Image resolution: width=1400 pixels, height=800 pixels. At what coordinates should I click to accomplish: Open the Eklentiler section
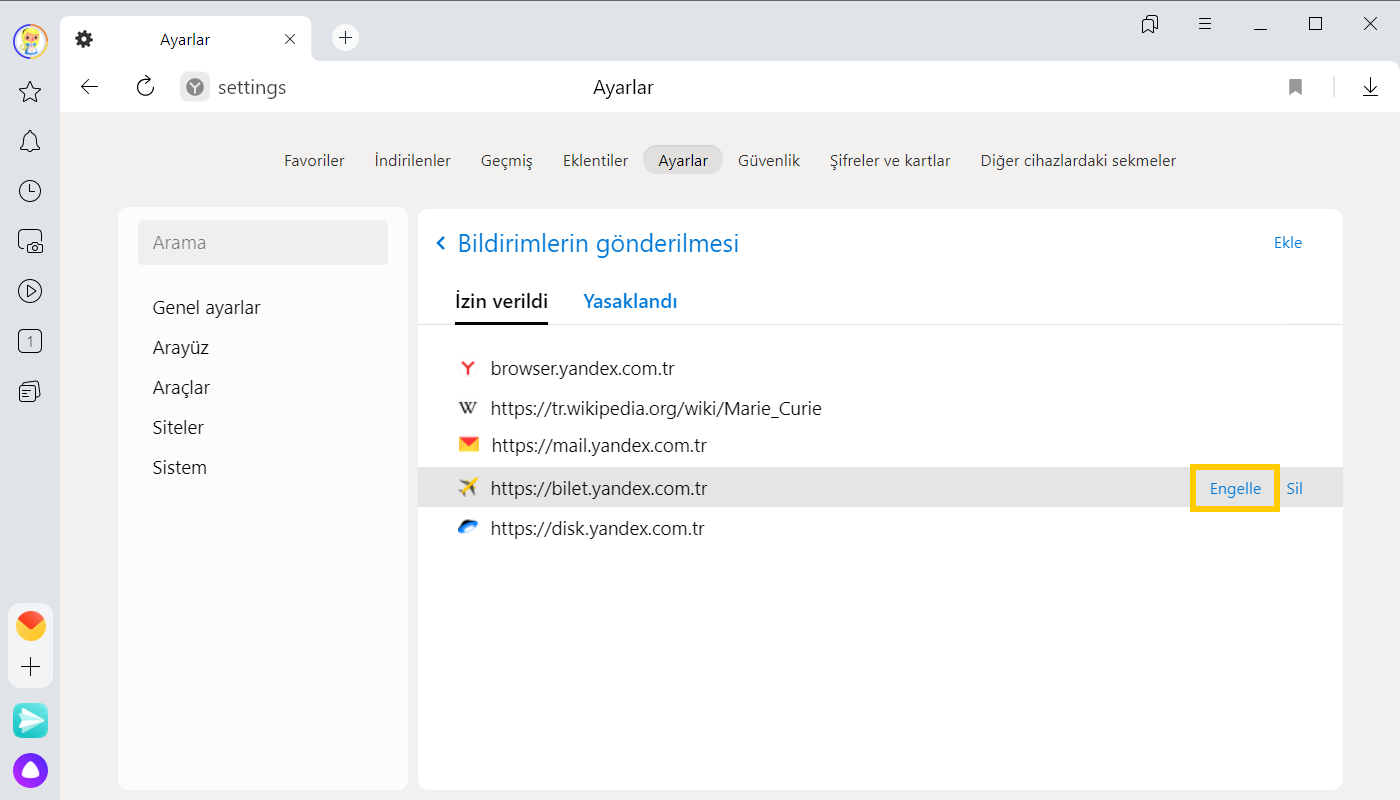coord(595,160)
